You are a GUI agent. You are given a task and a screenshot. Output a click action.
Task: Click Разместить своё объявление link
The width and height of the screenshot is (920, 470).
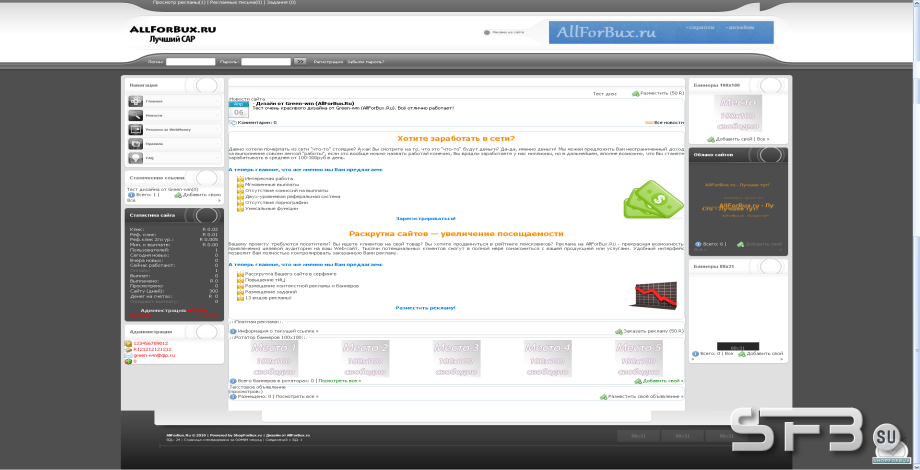coord(645,397)
